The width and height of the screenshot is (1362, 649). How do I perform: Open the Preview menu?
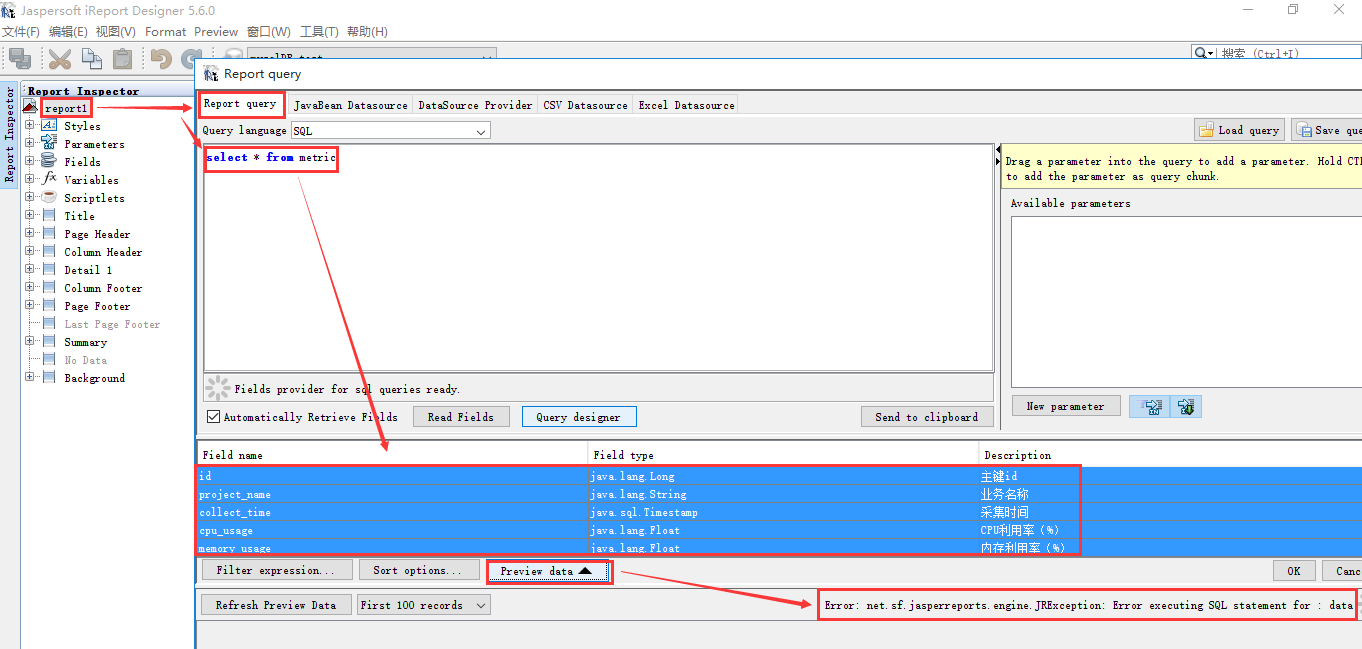(x=216, y=32)
